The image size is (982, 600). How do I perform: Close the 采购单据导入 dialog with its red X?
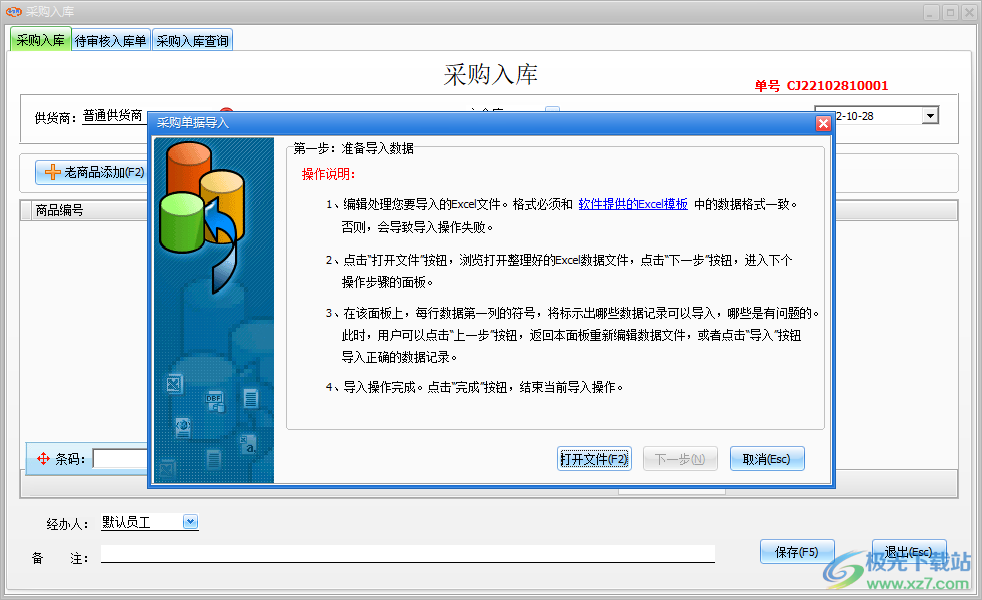[x=823, y=123]
